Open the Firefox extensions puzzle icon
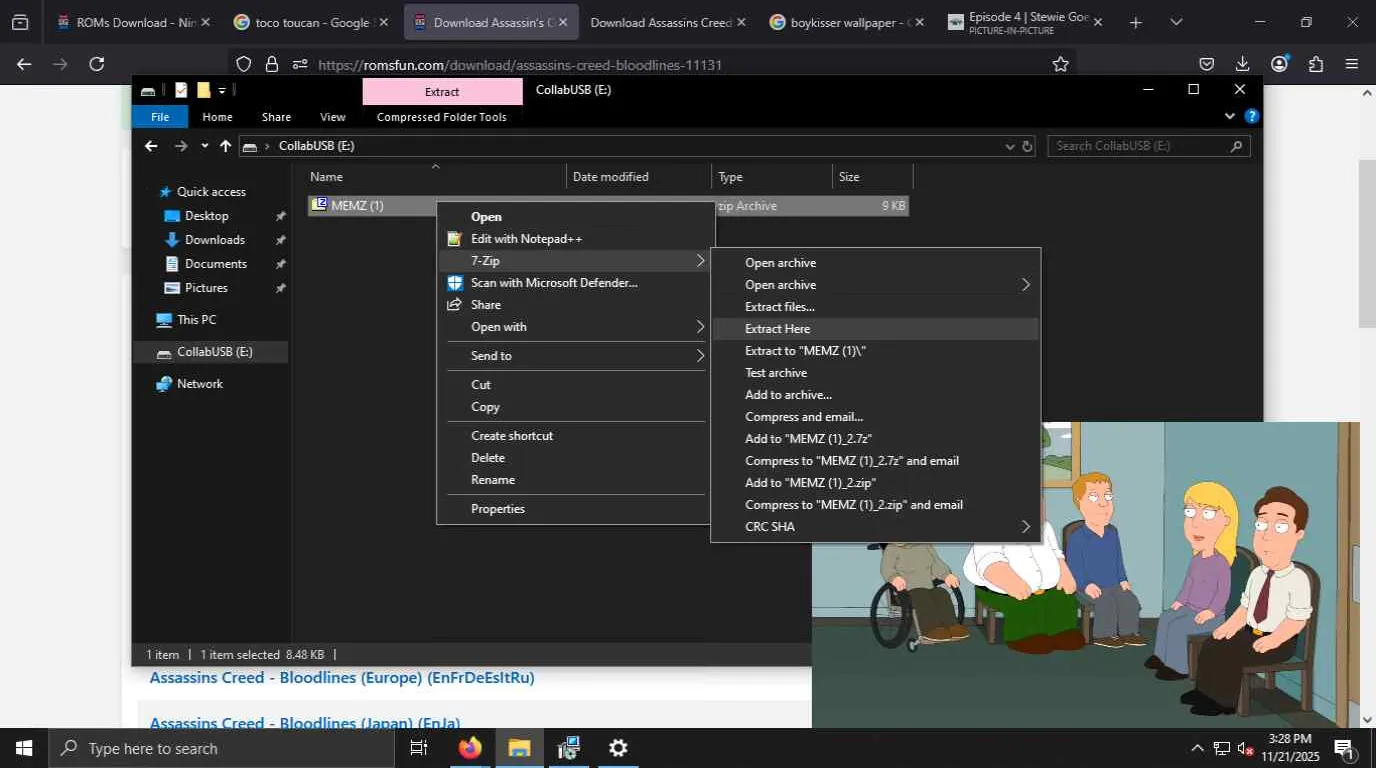Screen dimensions: 1376x768 pyautogui.click(x=1316, y=64)
